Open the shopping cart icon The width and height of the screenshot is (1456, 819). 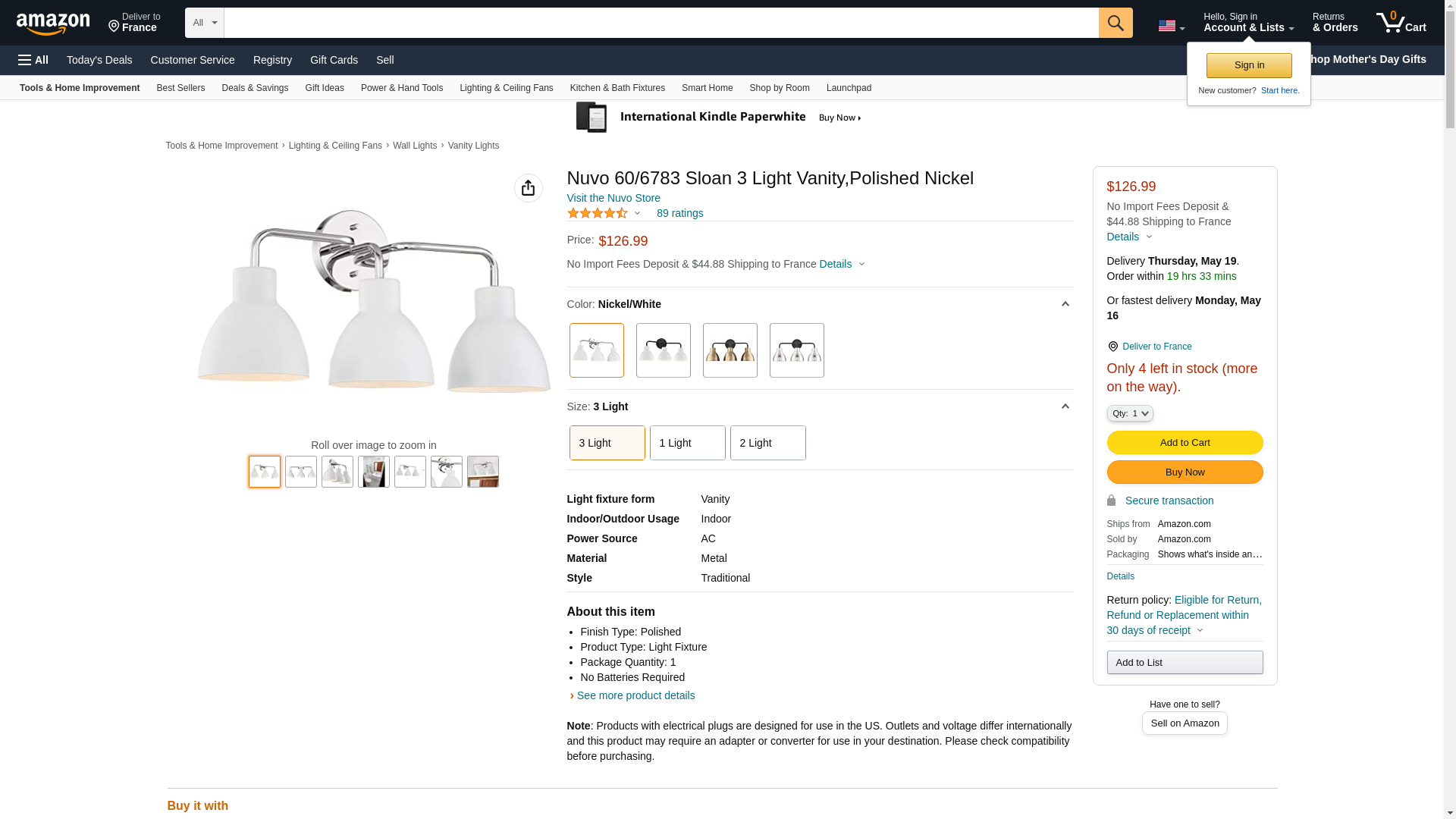[1400, 23]
